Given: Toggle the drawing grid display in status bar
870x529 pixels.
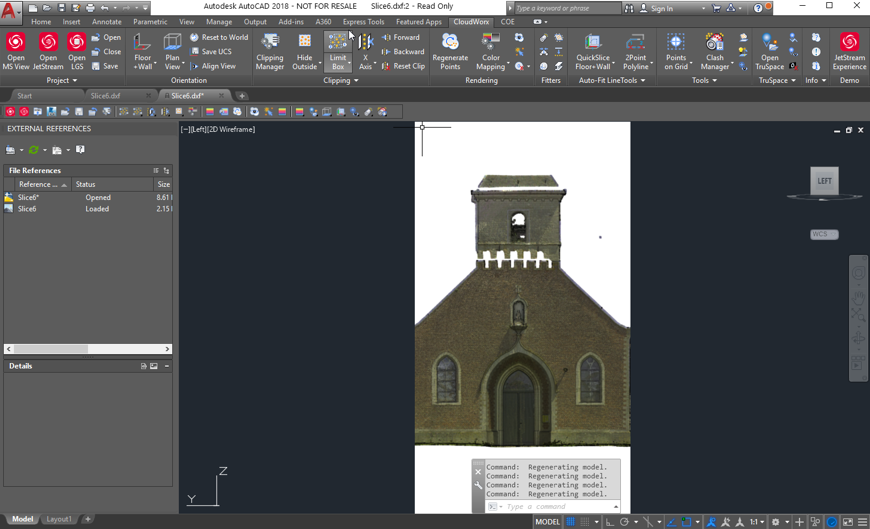Looking at the screenshot, I should point(571,522).
